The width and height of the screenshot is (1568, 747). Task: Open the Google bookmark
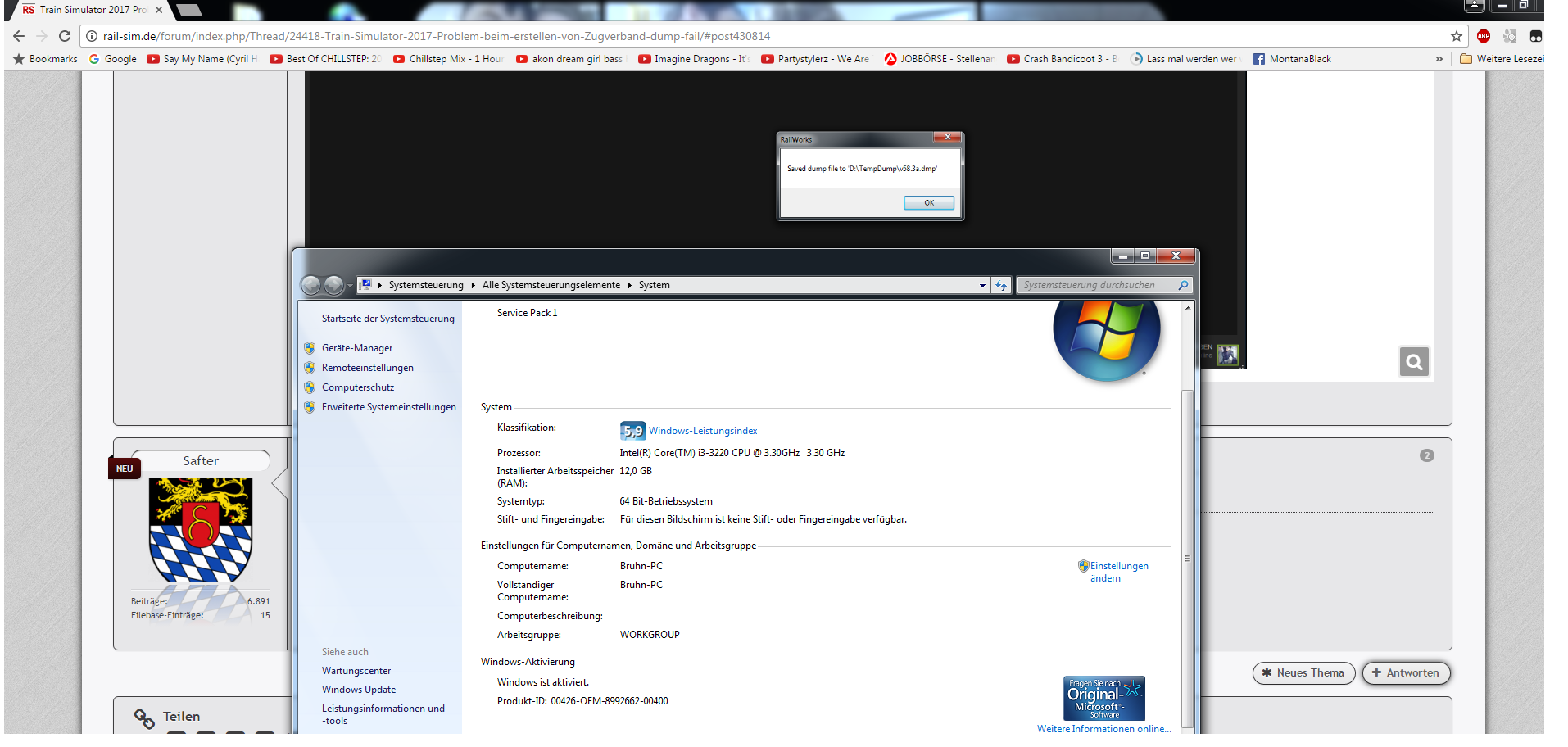point(113,59)
